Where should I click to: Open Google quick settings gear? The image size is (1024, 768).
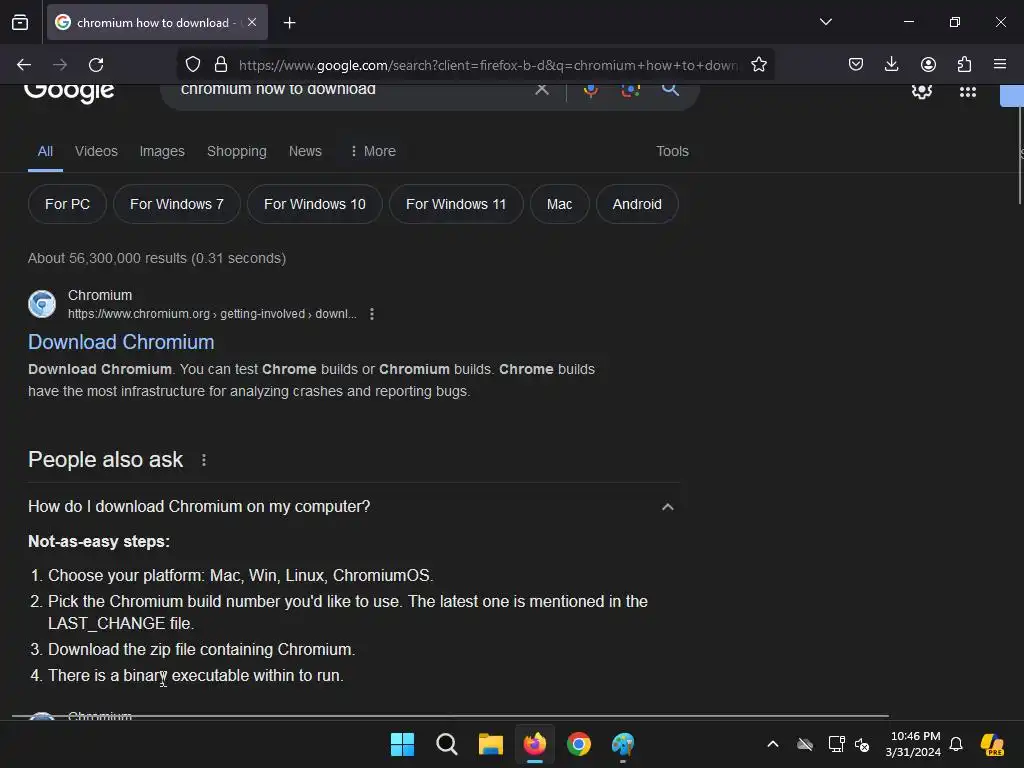[921, 92]
